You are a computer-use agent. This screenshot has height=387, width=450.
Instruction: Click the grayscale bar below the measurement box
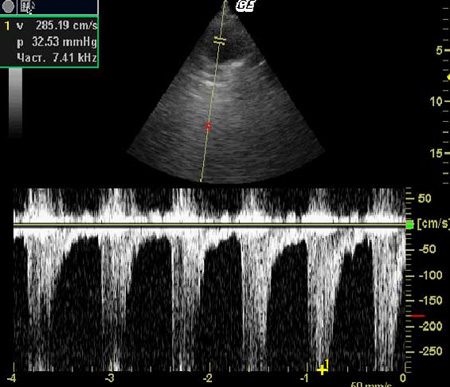click(15, 102)
